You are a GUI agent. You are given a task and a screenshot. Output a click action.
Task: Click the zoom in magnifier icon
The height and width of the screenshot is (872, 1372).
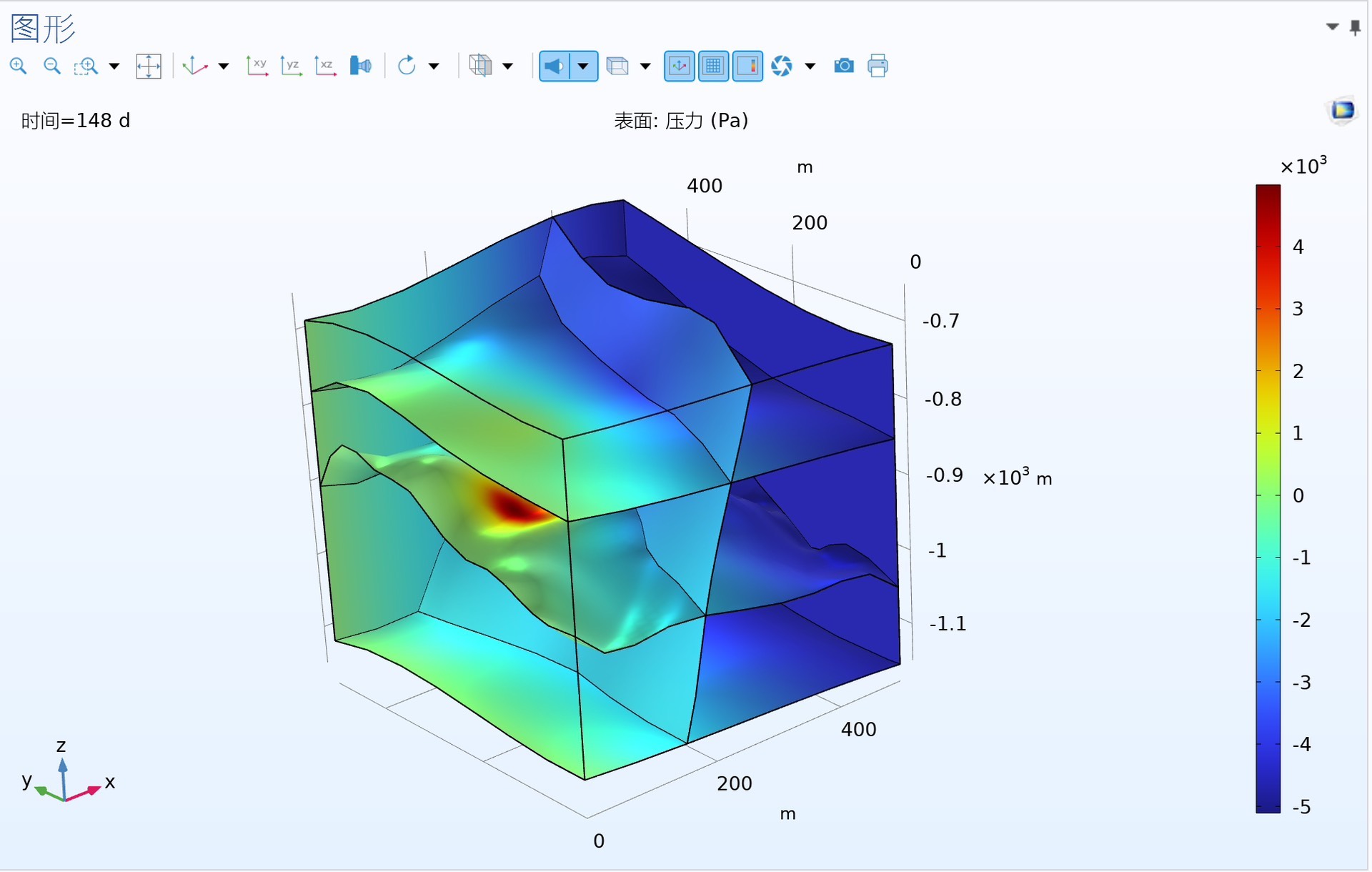[19, 66]
